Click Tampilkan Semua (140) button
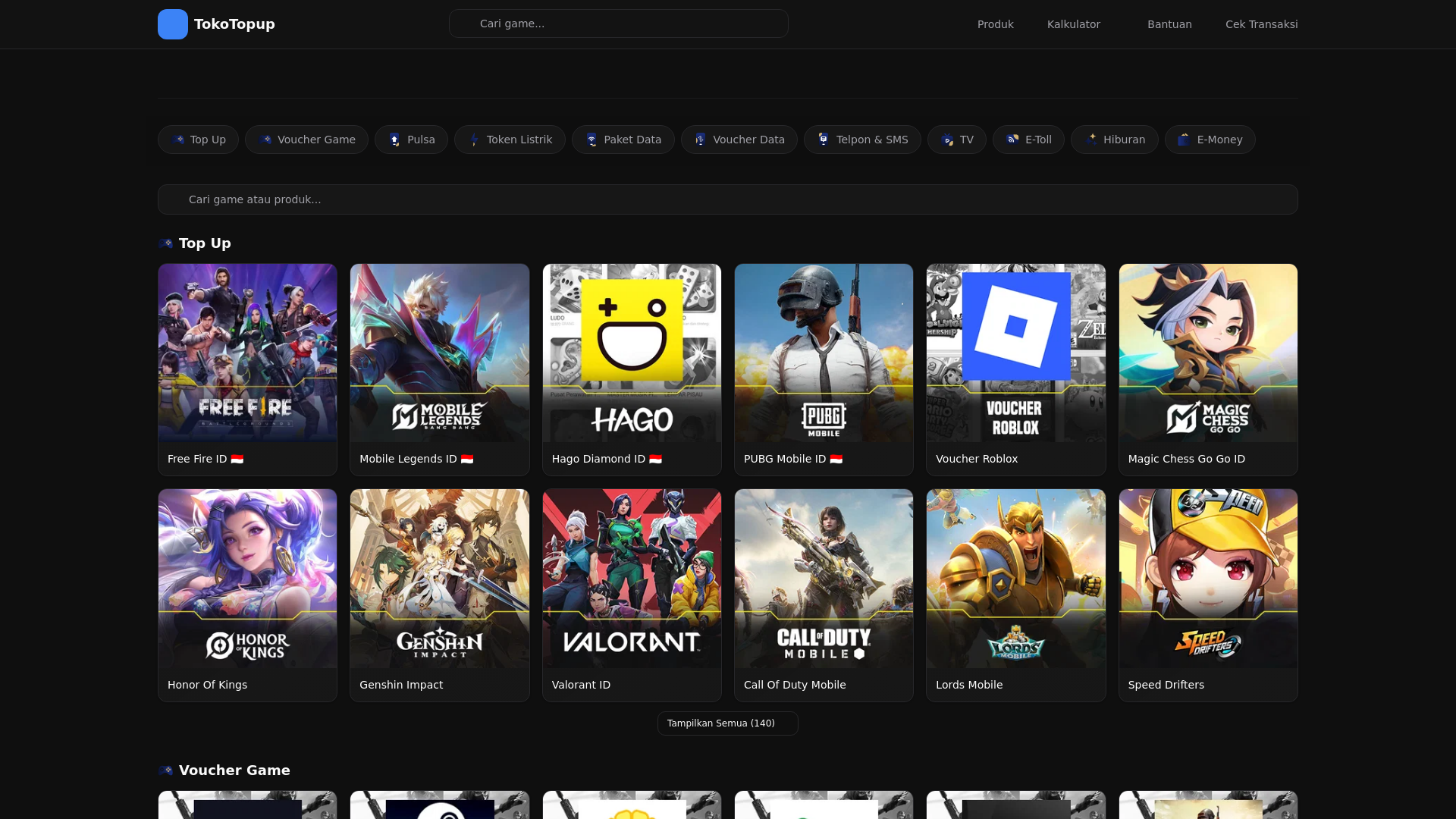This screenshot has height=819, width=1456. tap(727, 723)
